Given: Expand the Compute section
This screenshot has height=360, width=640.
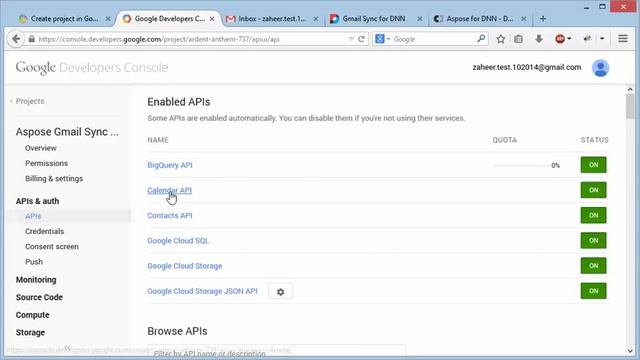Looking at the screenshot, I should tap(33, 315).
